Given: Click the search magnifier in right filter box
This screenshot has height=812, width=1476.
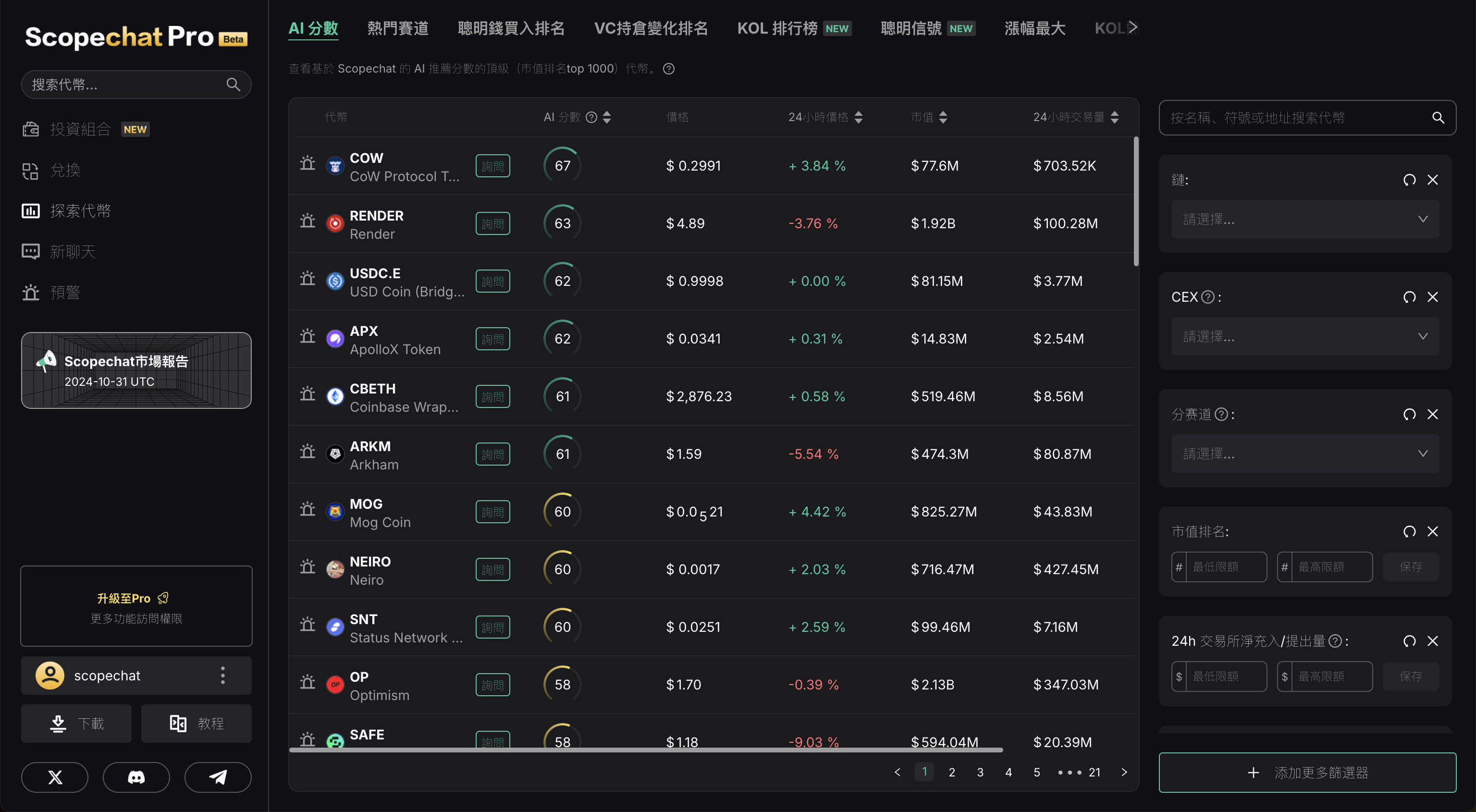Looking at the screenshot, I should [1438, 117].
